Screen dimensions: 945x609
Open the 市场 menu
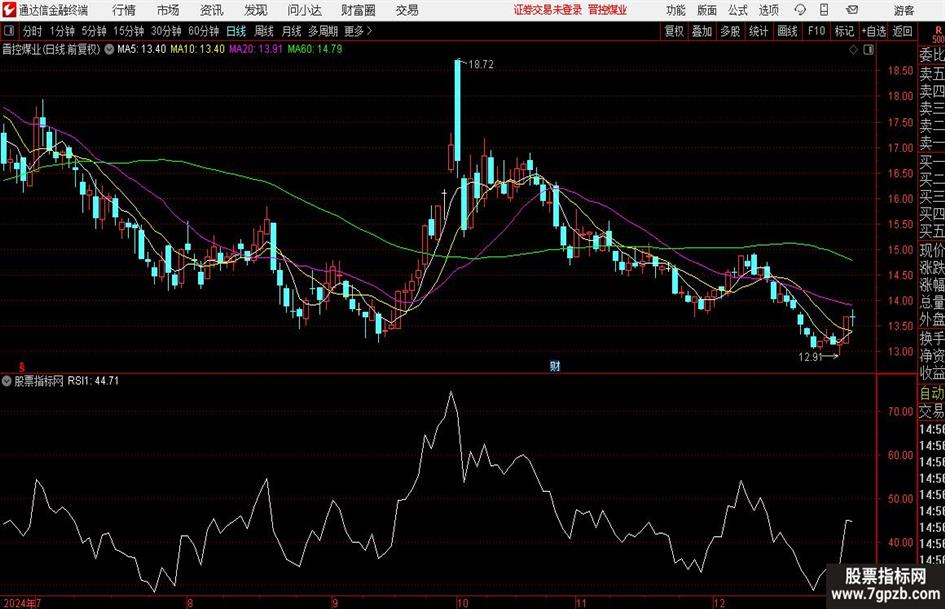click(168, 10)
